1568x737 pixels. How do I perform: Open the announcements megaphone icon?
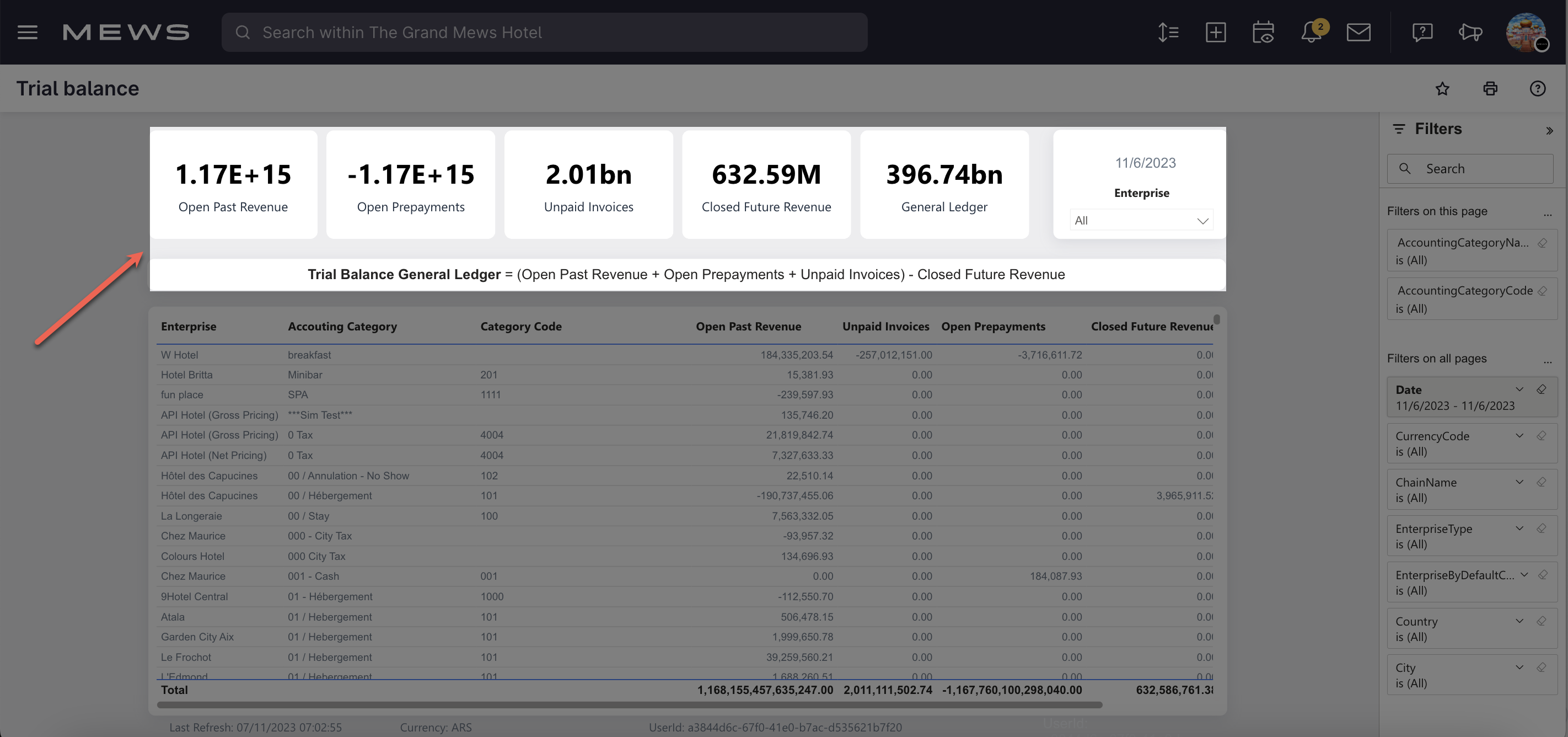1470,33
